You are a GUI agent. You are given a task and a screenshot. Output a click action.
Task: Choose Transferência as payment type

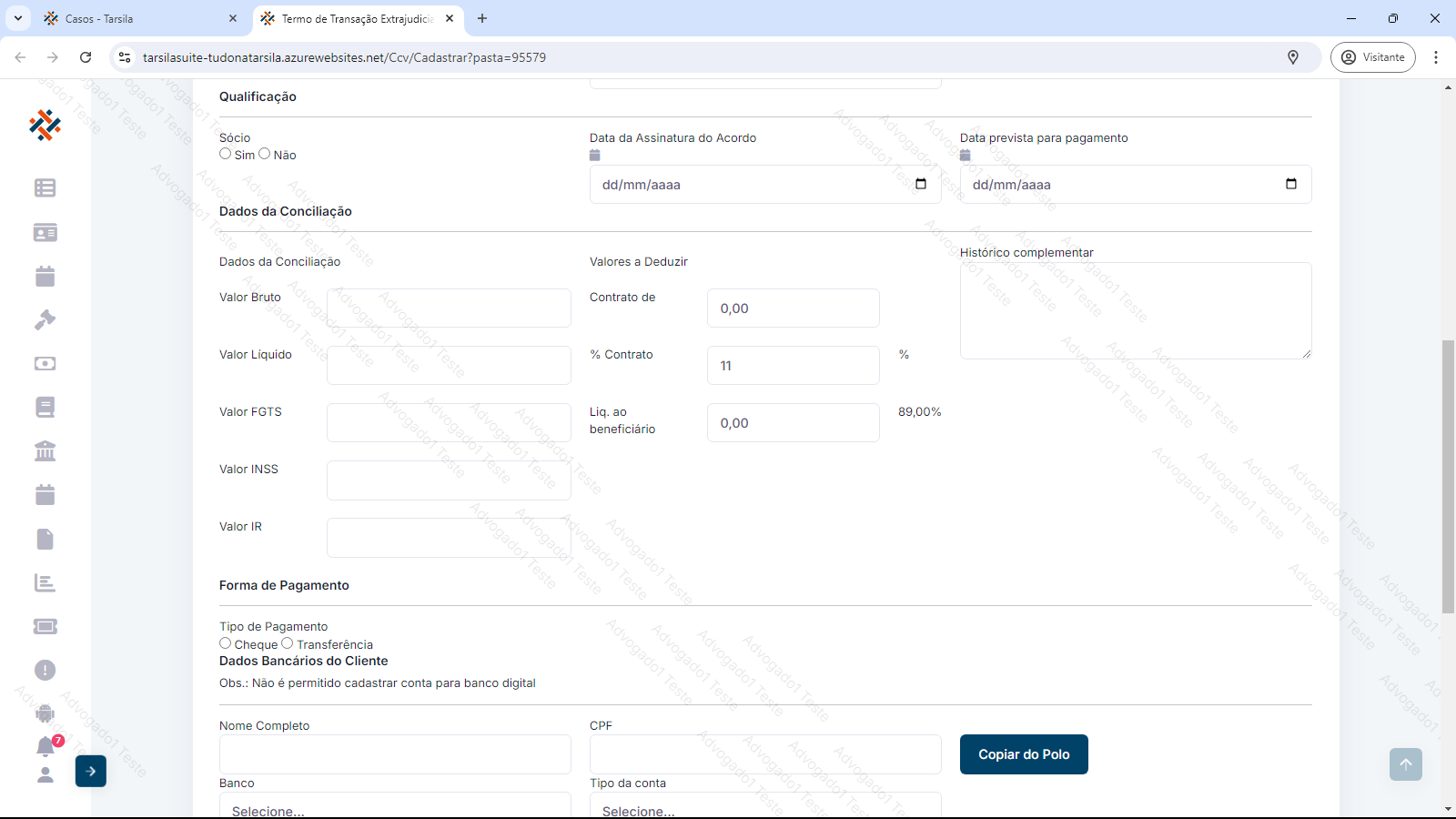pyautogui.click(x=288, y=643)
